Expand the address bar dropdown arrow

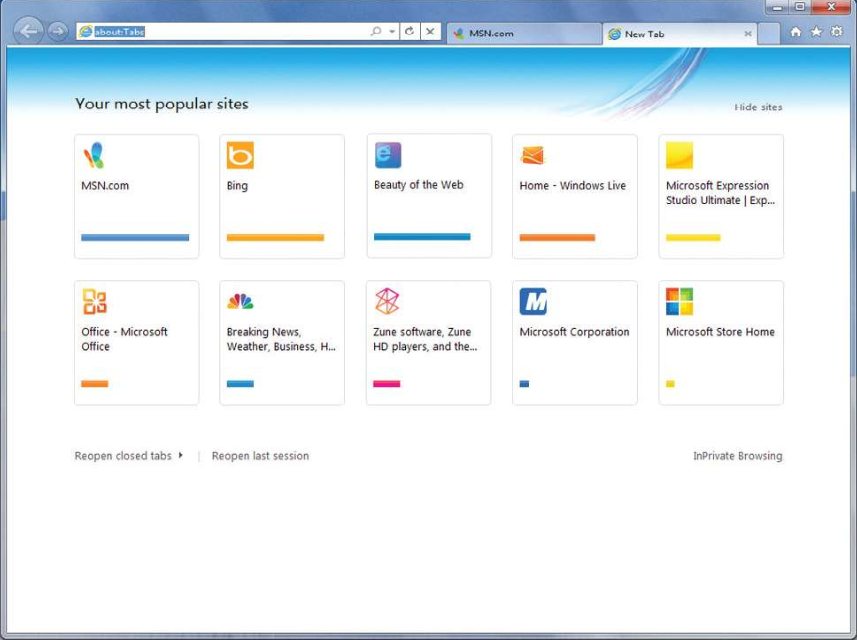[392, 32]
